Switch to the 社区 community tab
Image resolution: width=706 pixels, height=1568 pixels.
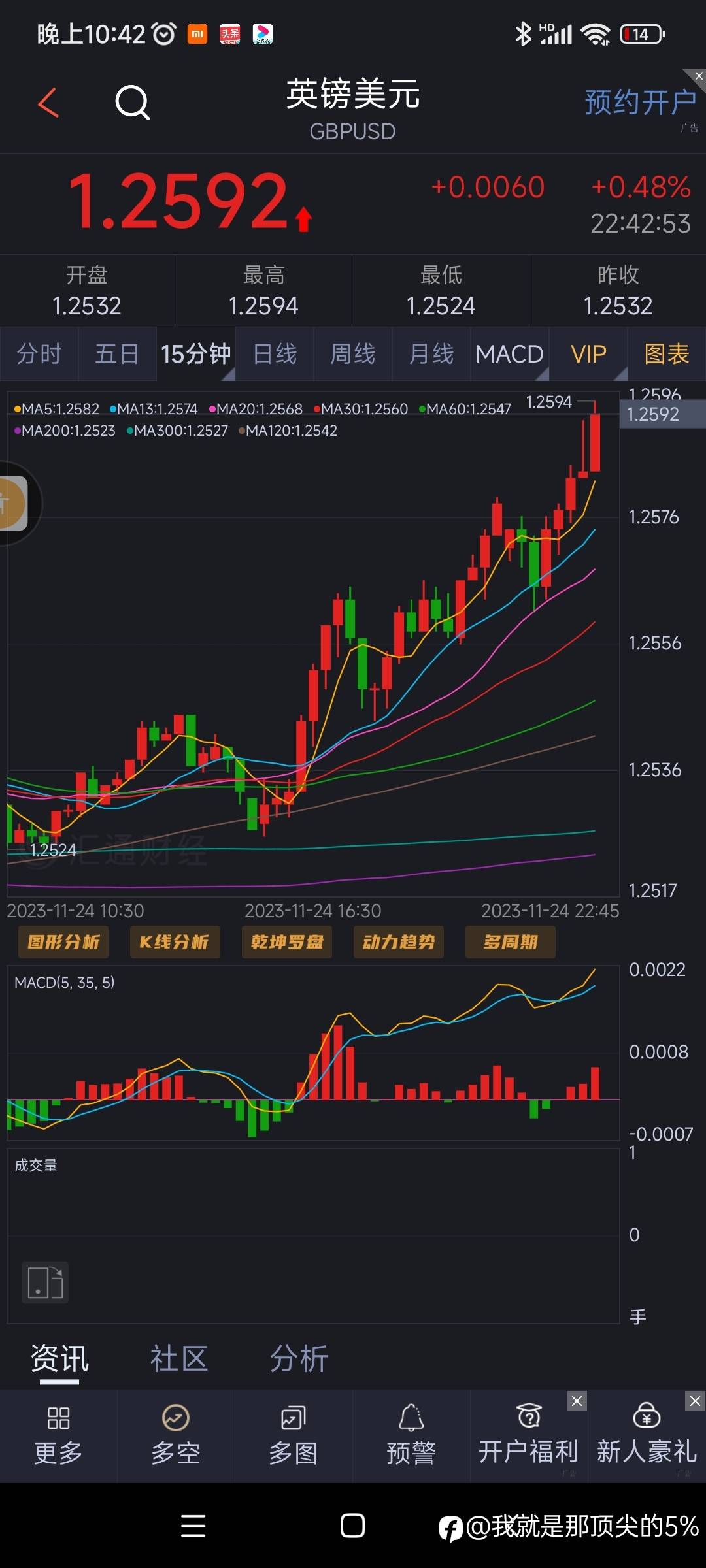point(179,1359)
